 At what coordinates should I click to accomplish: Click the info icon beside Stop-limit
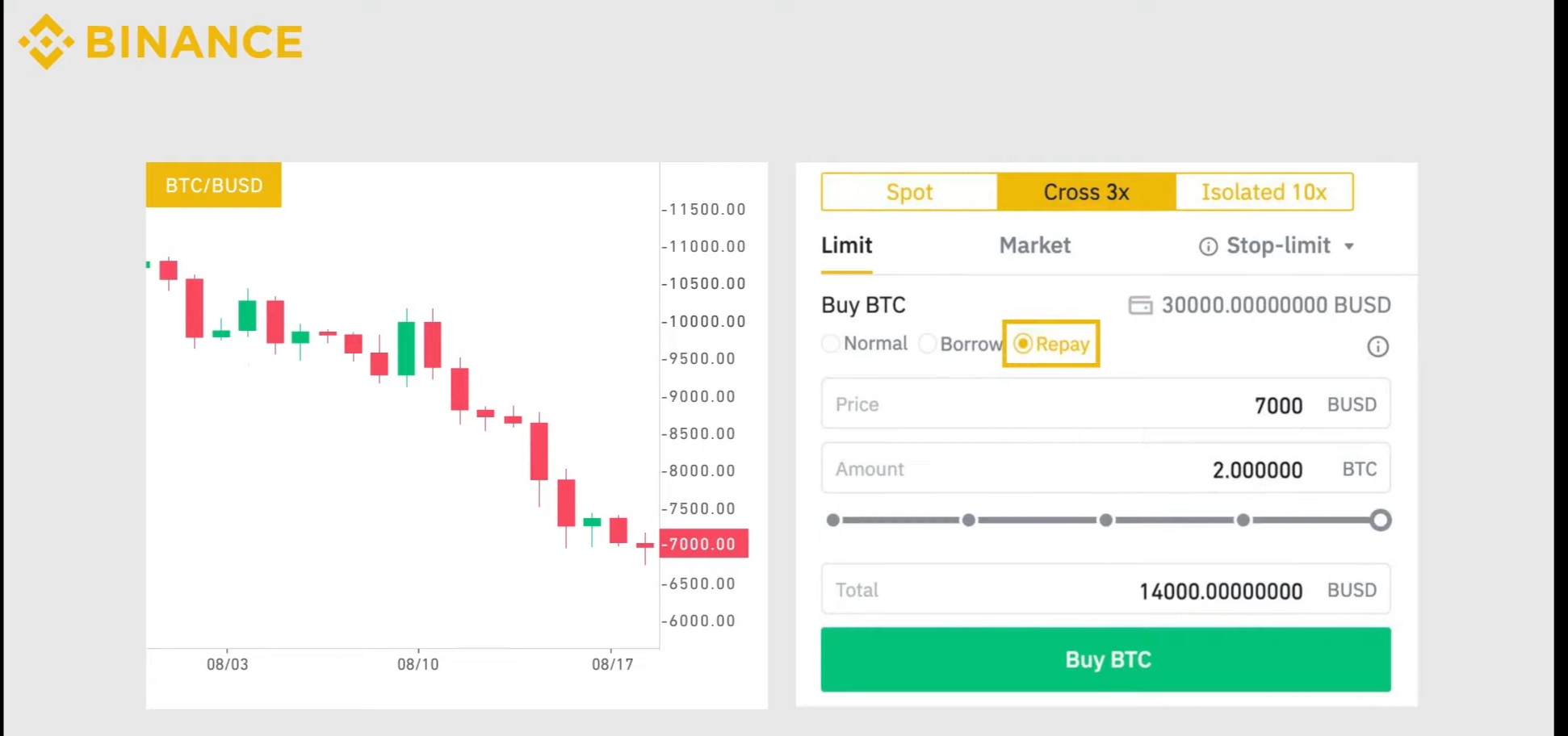tap(1208, 246)
